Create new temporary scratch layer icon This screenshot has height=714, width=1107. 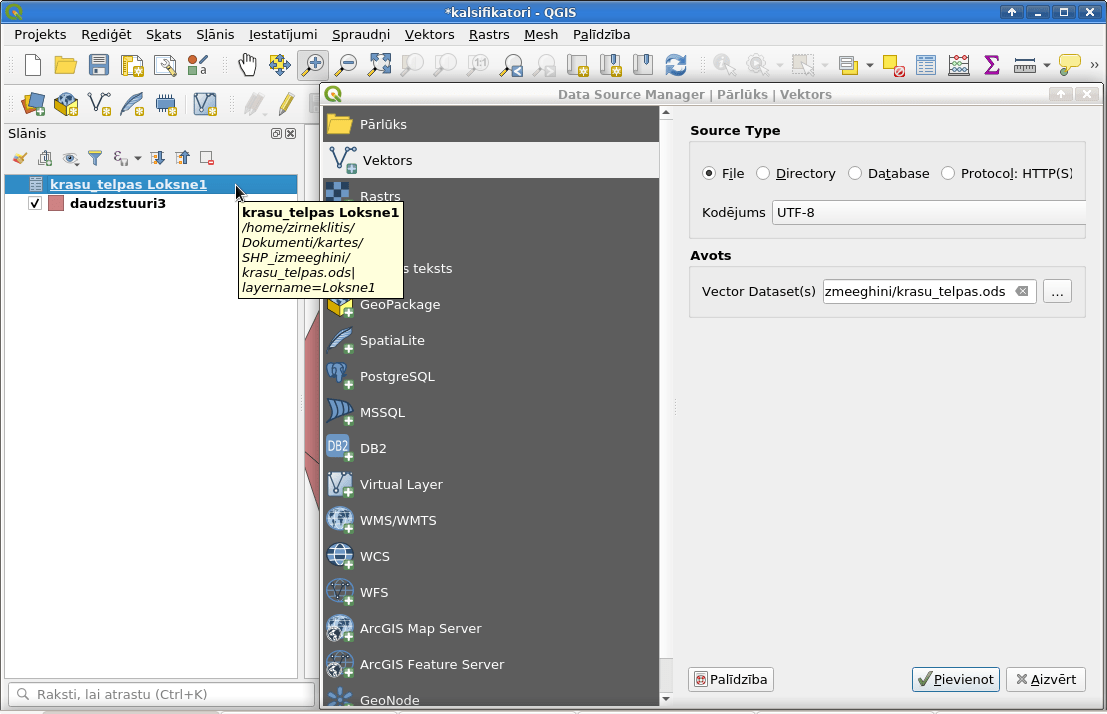[x=166, y=105]
